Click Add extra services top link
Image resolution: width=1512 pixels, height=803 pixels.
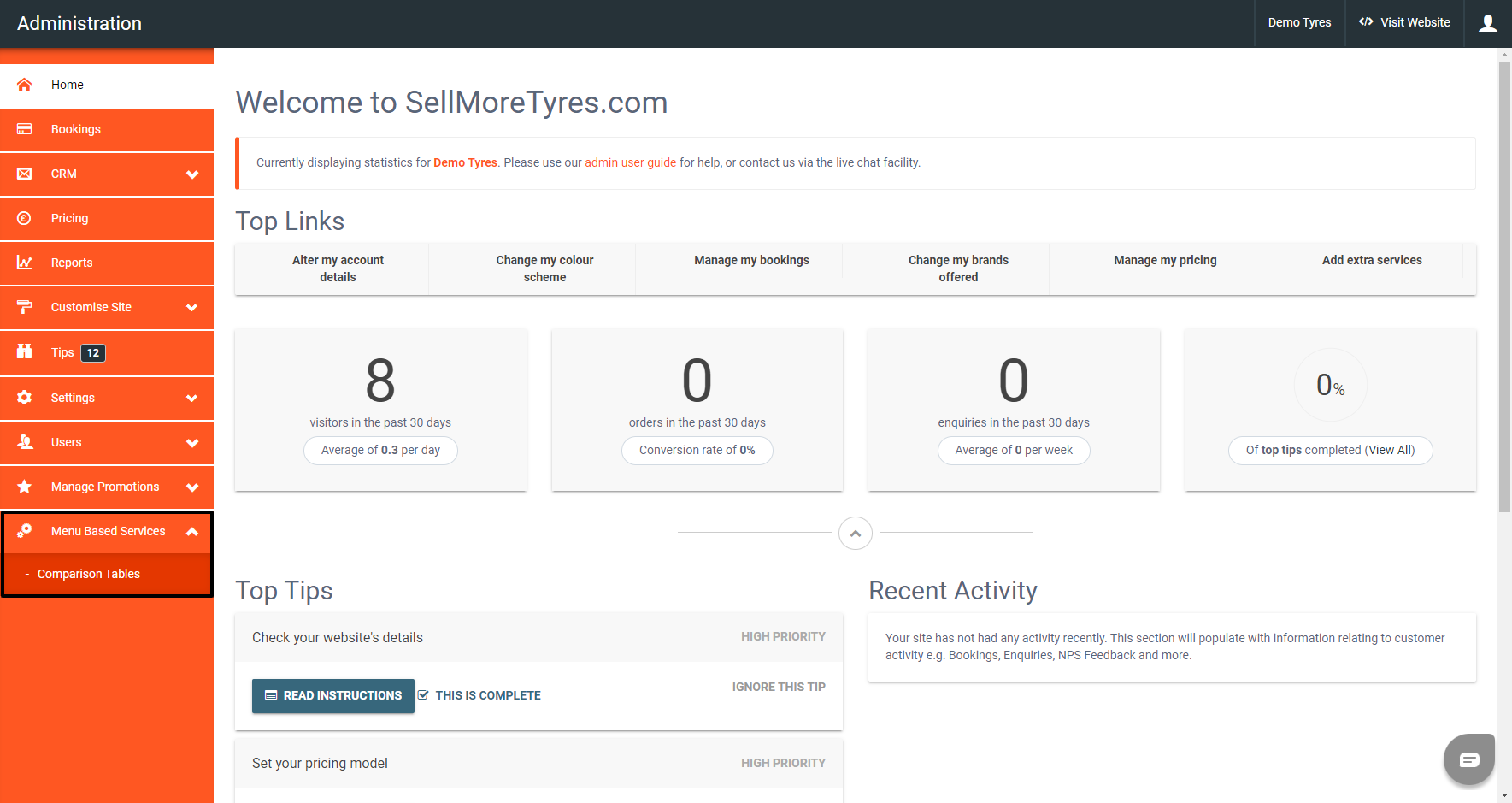pos(1372,260)
